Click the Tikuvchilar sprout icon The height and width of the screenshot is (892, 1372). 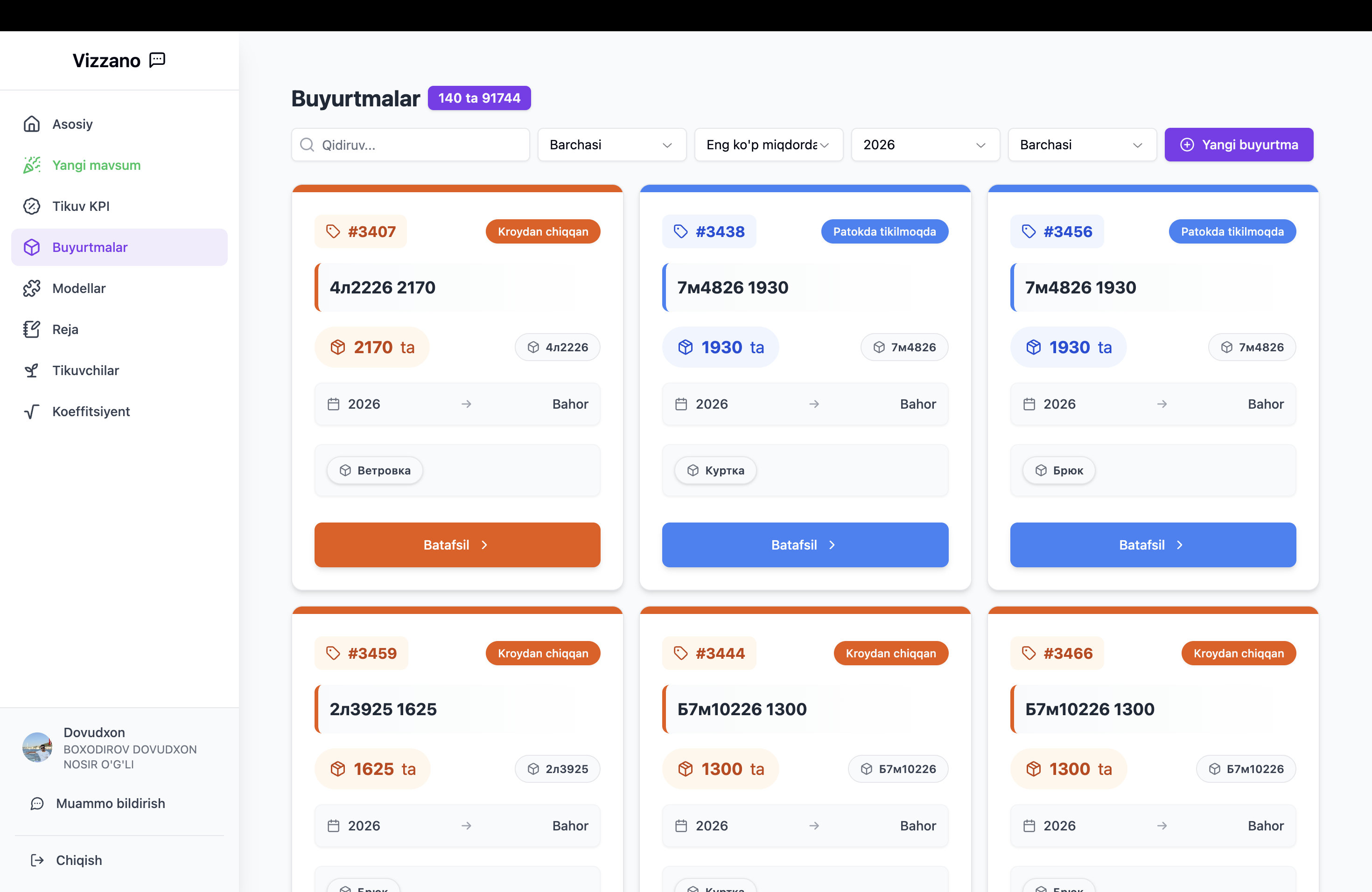(32, 370)
